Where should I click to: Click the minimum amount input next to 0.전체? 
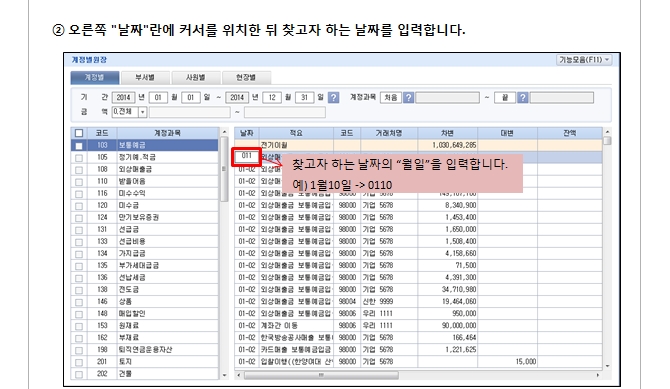[x=190, y=112]
